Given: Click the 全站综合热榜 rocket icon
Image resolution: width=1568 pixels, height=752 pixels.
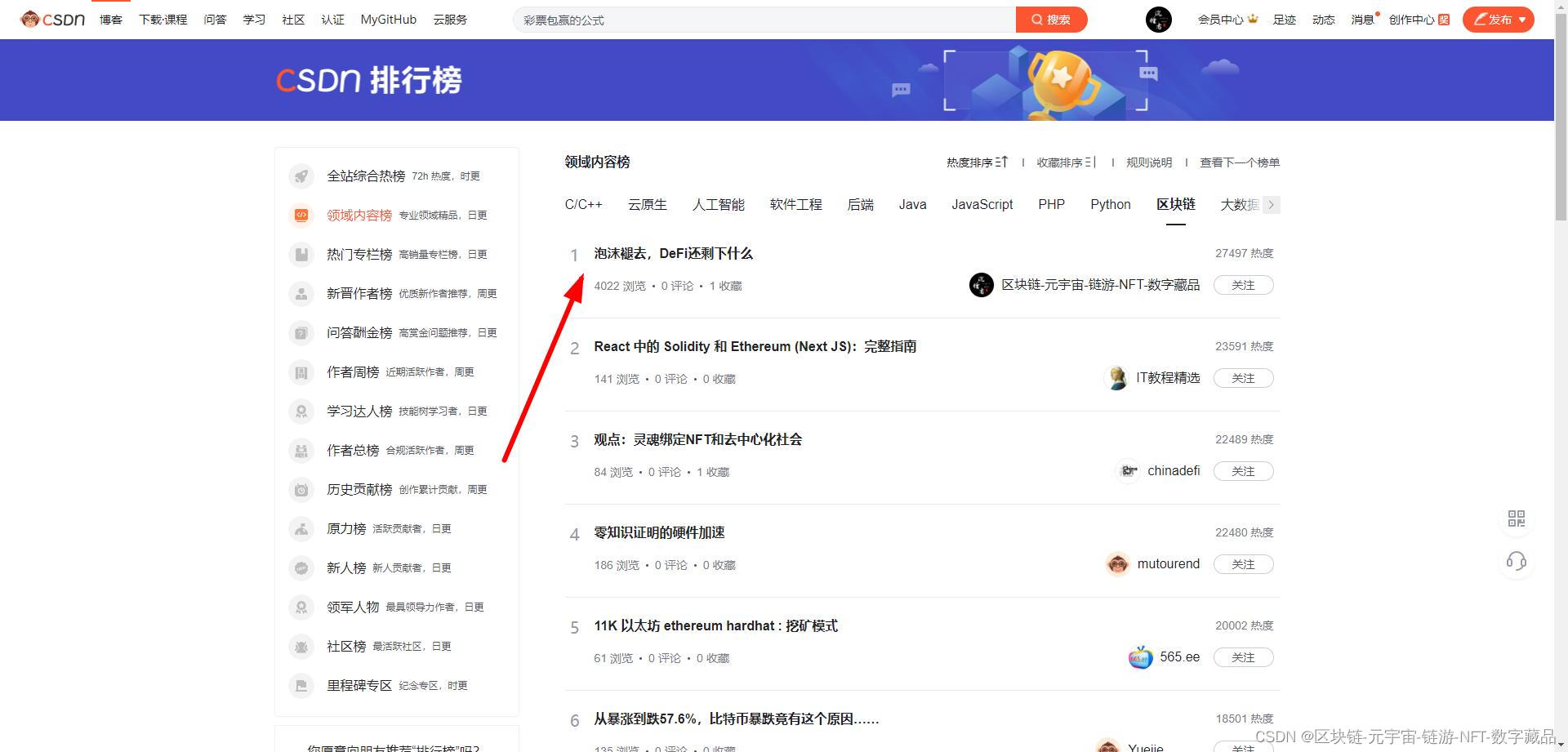Looking at the screenshot, I should point(301,176).
